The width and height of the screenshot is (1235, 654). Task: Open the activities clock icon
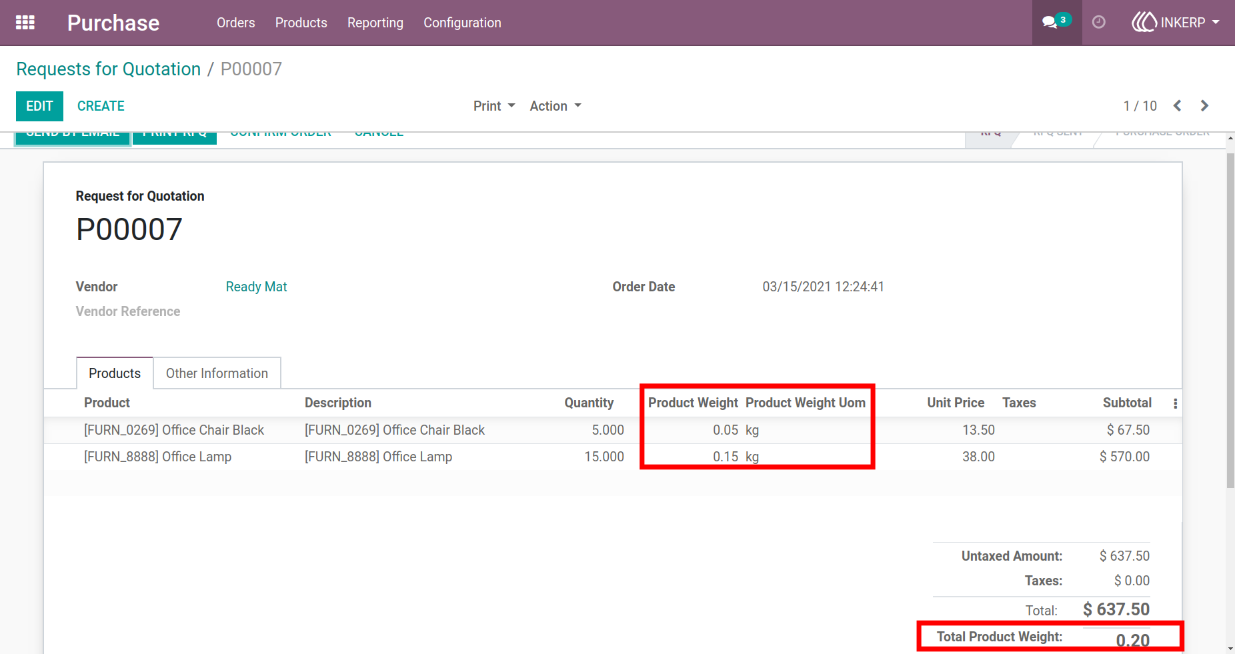pos(1099,22)
